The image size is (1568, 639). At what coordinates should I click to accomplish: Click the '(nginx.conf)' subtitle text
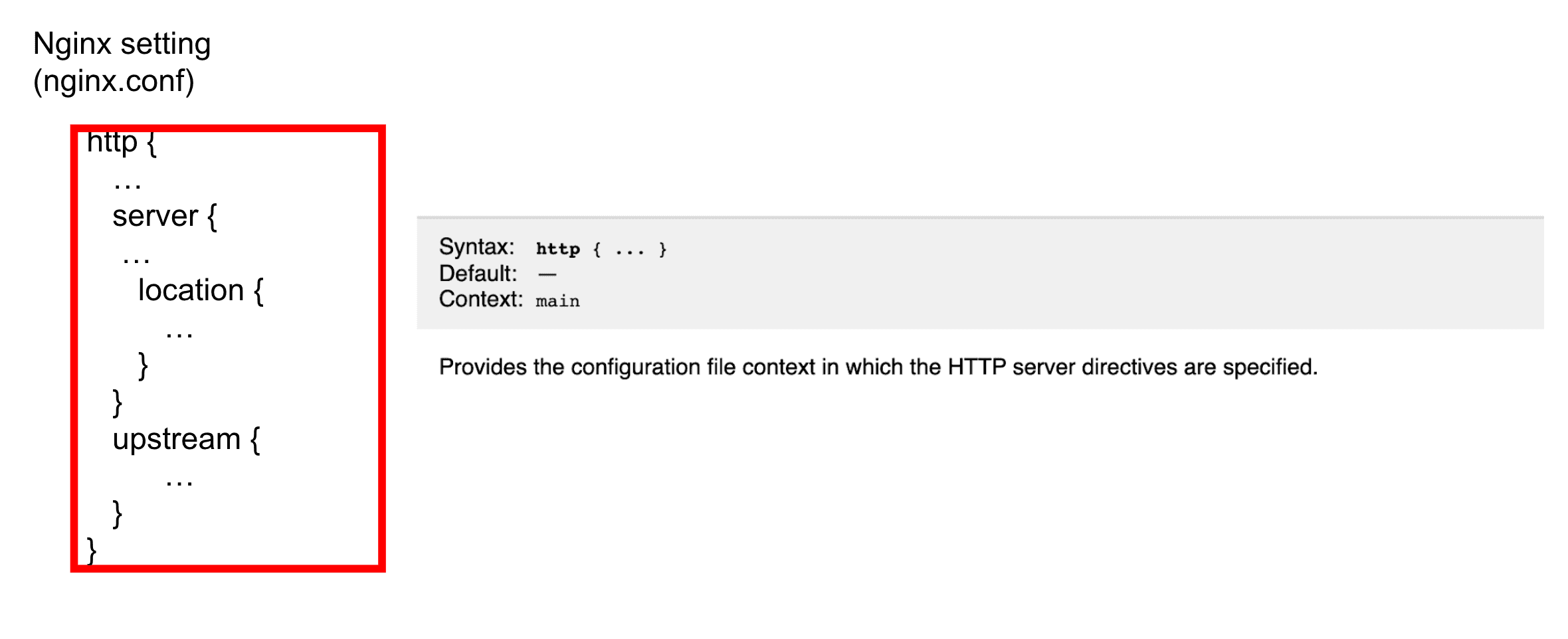[x=114, y=81]
